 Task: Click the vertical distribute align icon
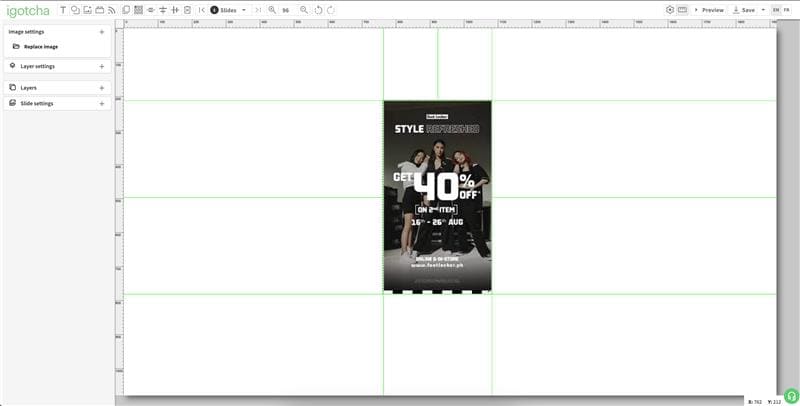pyautogui.click(x=163, y=10)
